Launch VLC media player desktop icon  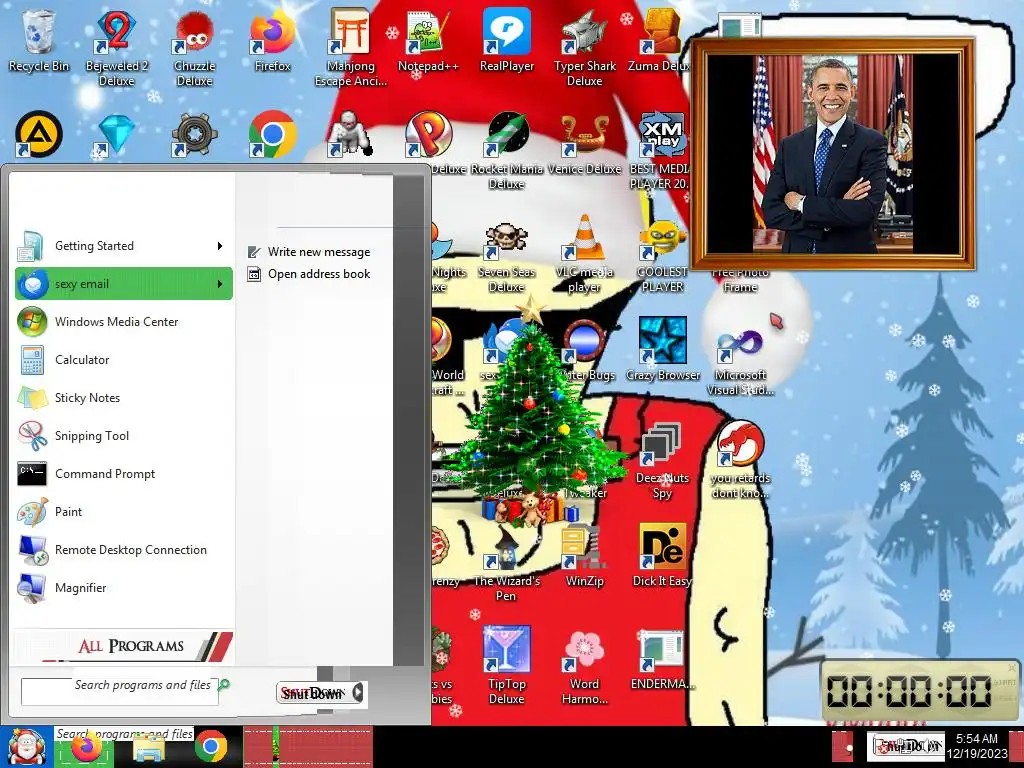pyautogui.click(x=584, y=255)
